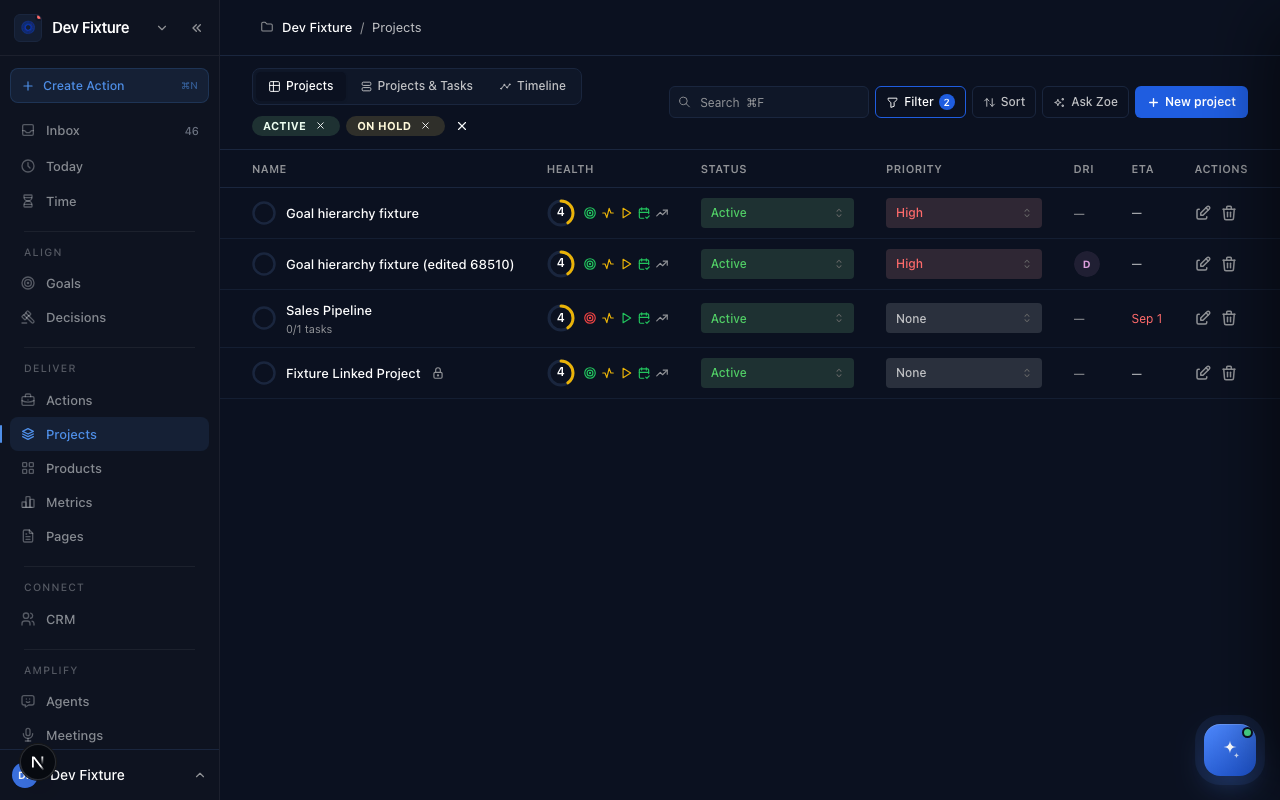This screenshot has width=1280, height=800.
Task: Click the red target icon in Sales Pipeline row
Action: (589, 318)
